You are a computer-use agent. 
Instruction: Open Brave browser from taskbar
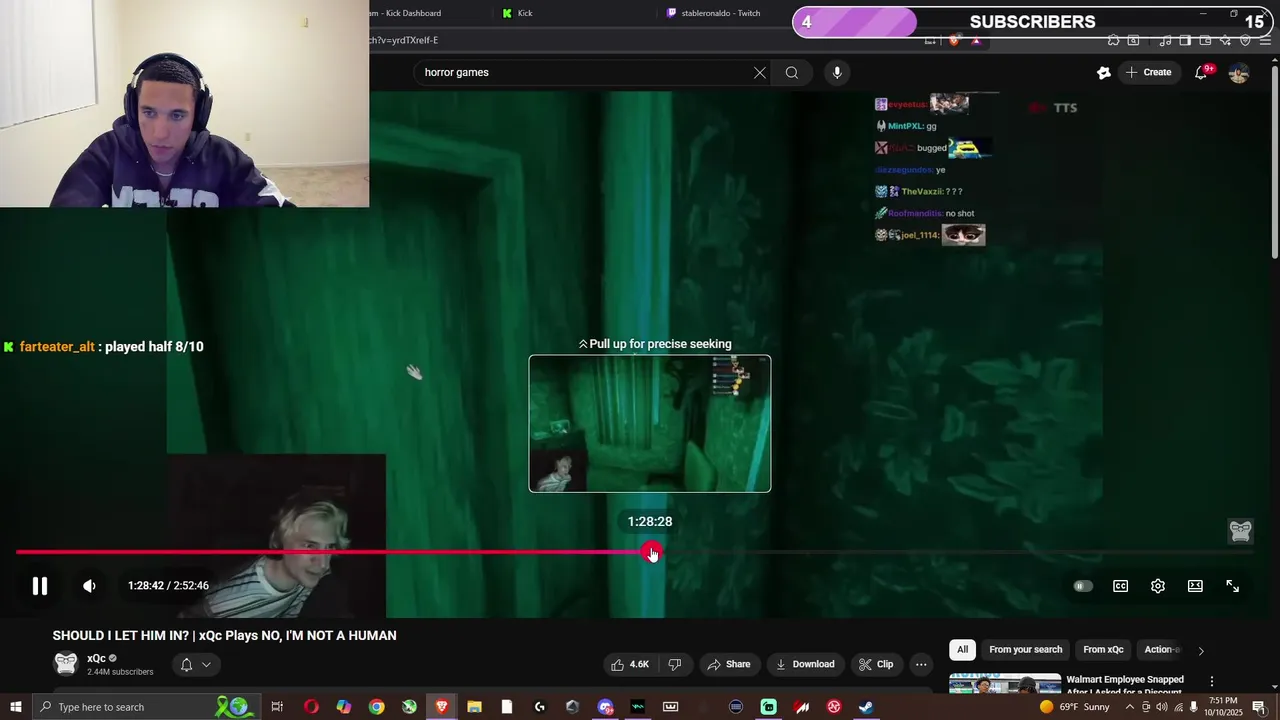click(x=442, y=707)
